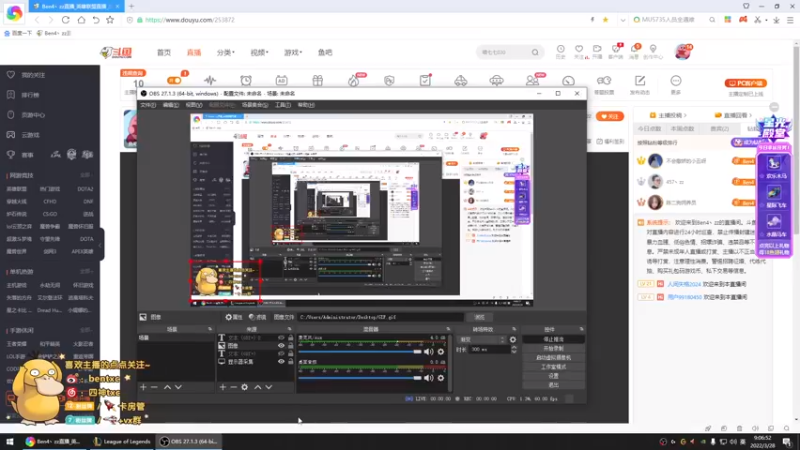
Task: Toggle lock on the third-row 文本(GDI+) source
Action: 290,354
